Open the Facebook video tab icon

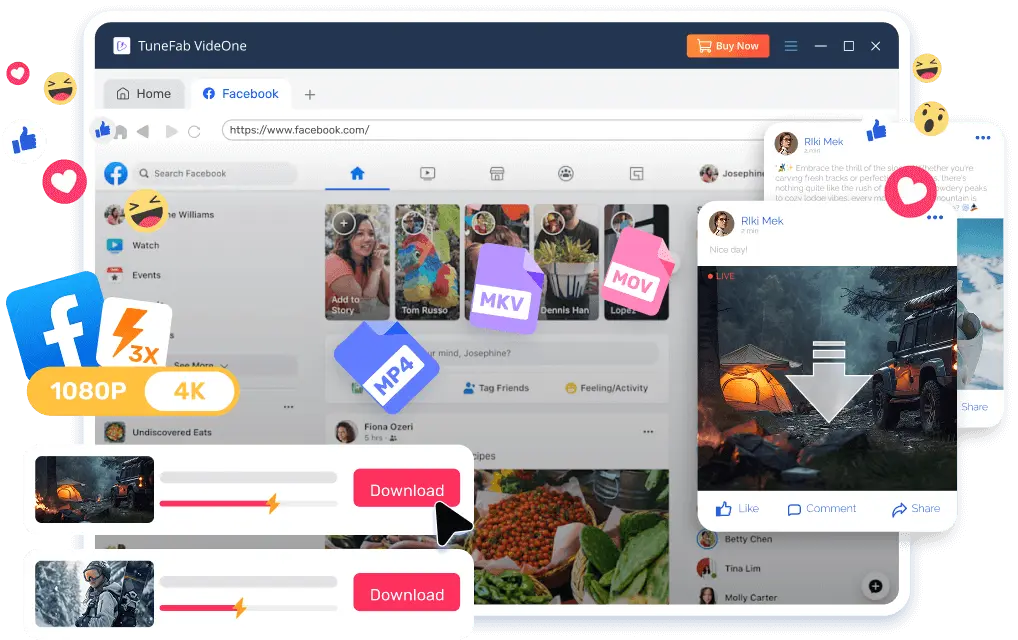pyautogui.click(x=427, y=173)
